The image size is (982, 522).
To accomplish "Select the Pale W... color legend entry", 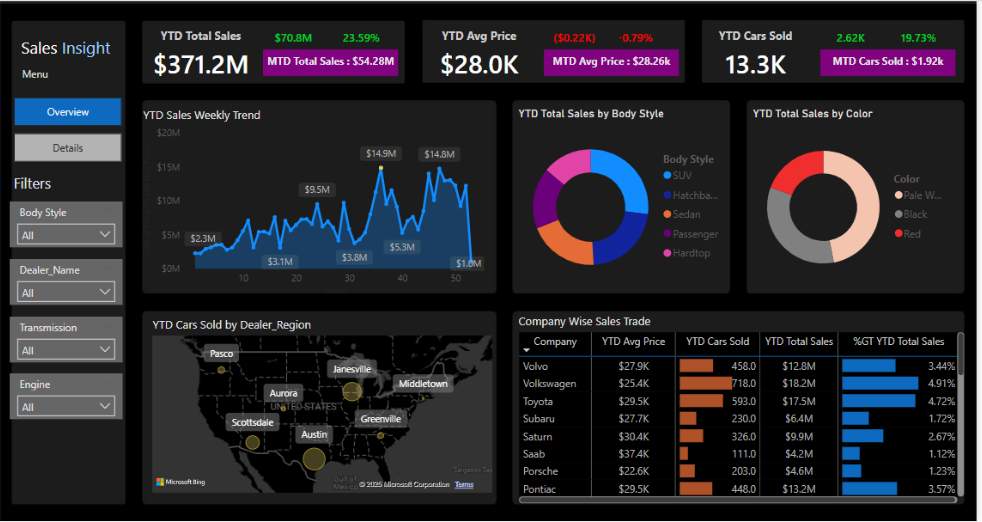I will click(x=918, y=196).
